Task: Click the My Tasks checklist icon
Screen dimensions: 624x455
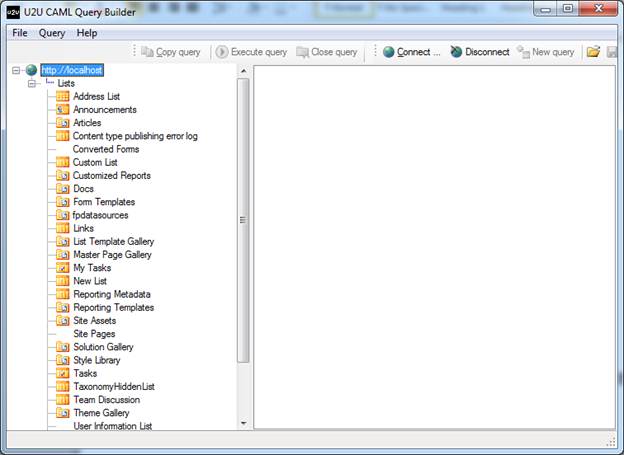Action: (62, 268)
